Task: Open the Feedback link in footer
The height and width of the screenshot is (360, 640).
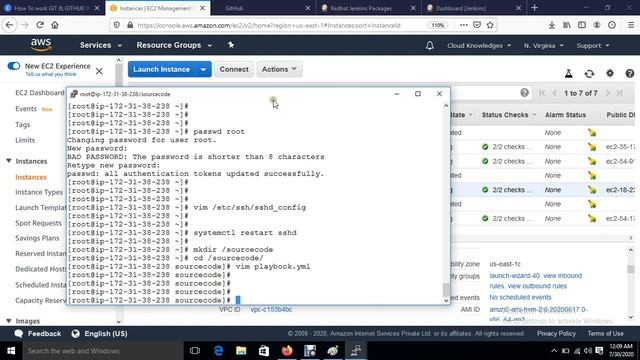Action: [x=38, y=333]
